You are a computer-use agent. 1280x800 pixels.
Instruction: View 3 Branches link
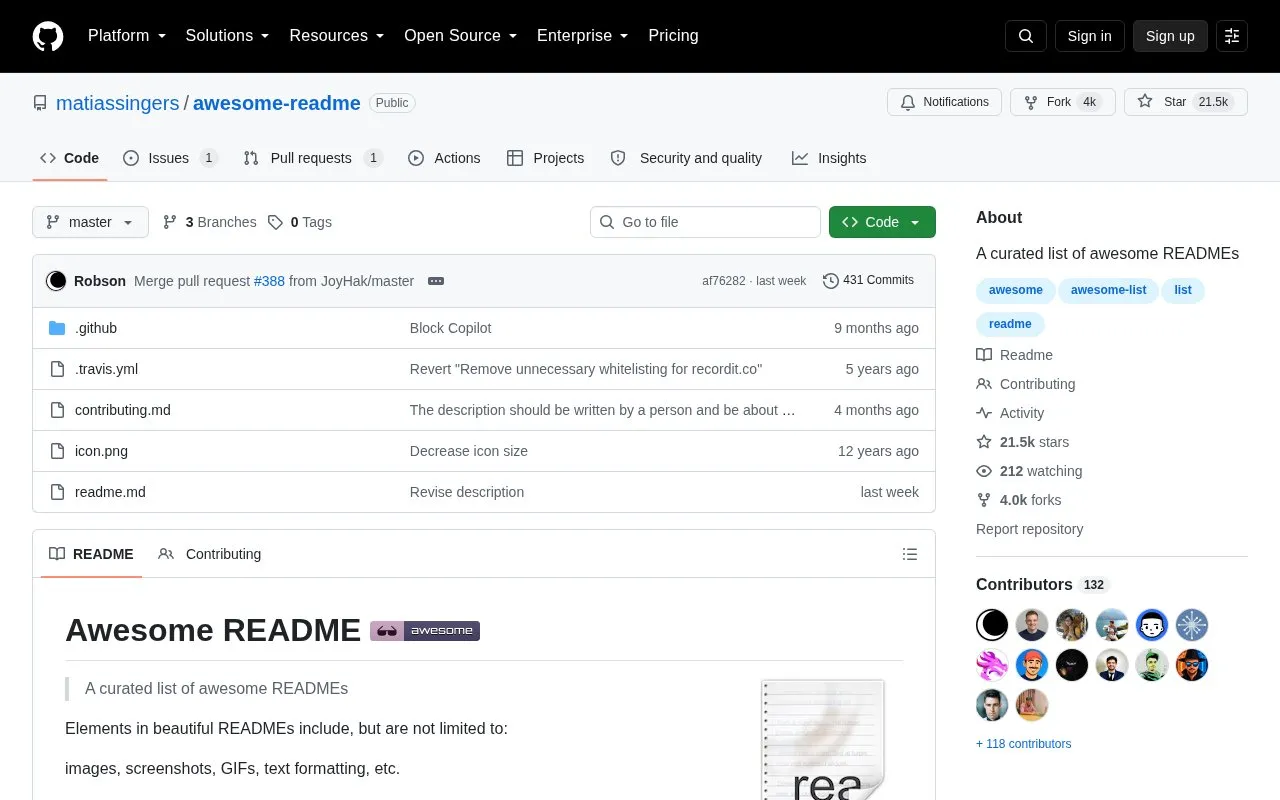point(209,222)
